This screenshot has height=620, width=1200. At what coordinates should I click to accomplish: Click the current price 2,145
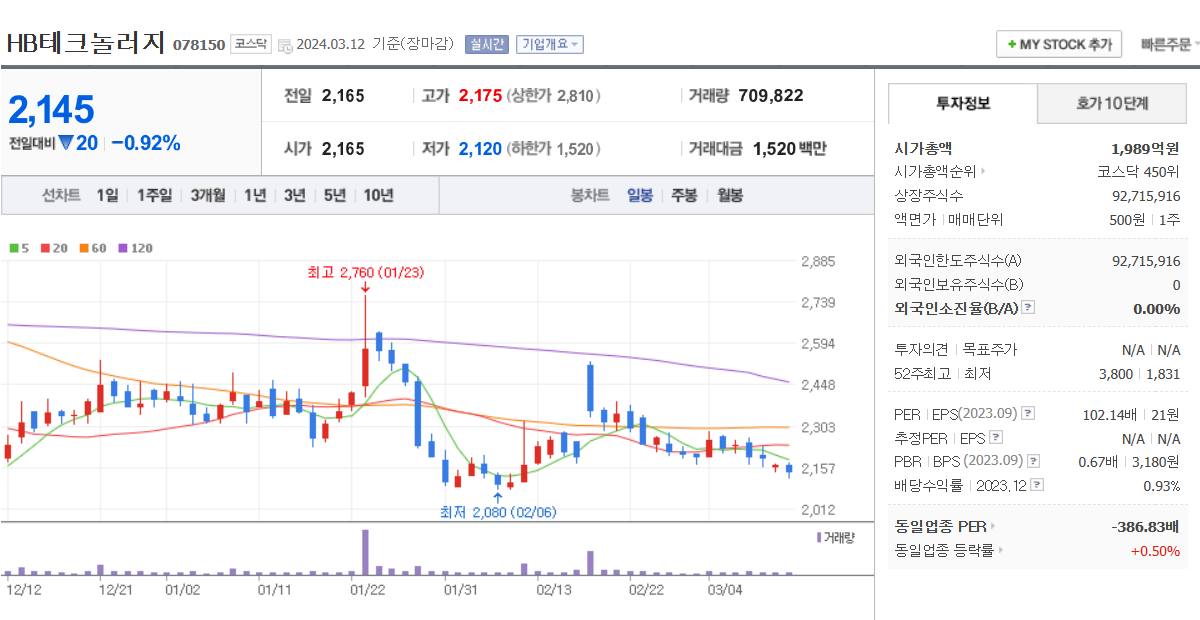52,109
